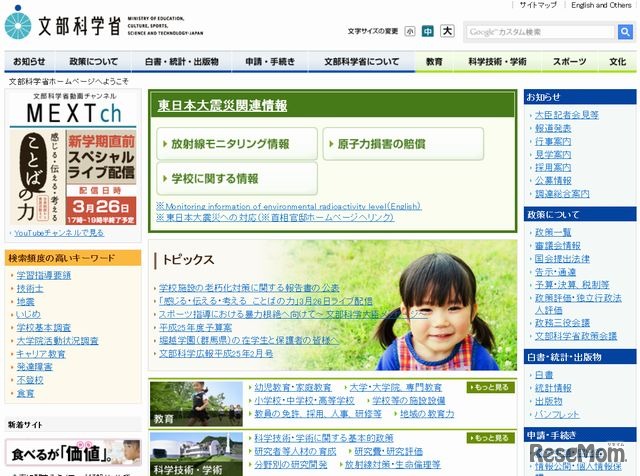Open English and Others link
This screenshot has height=476, width=640.
click(x=601, y=5)
